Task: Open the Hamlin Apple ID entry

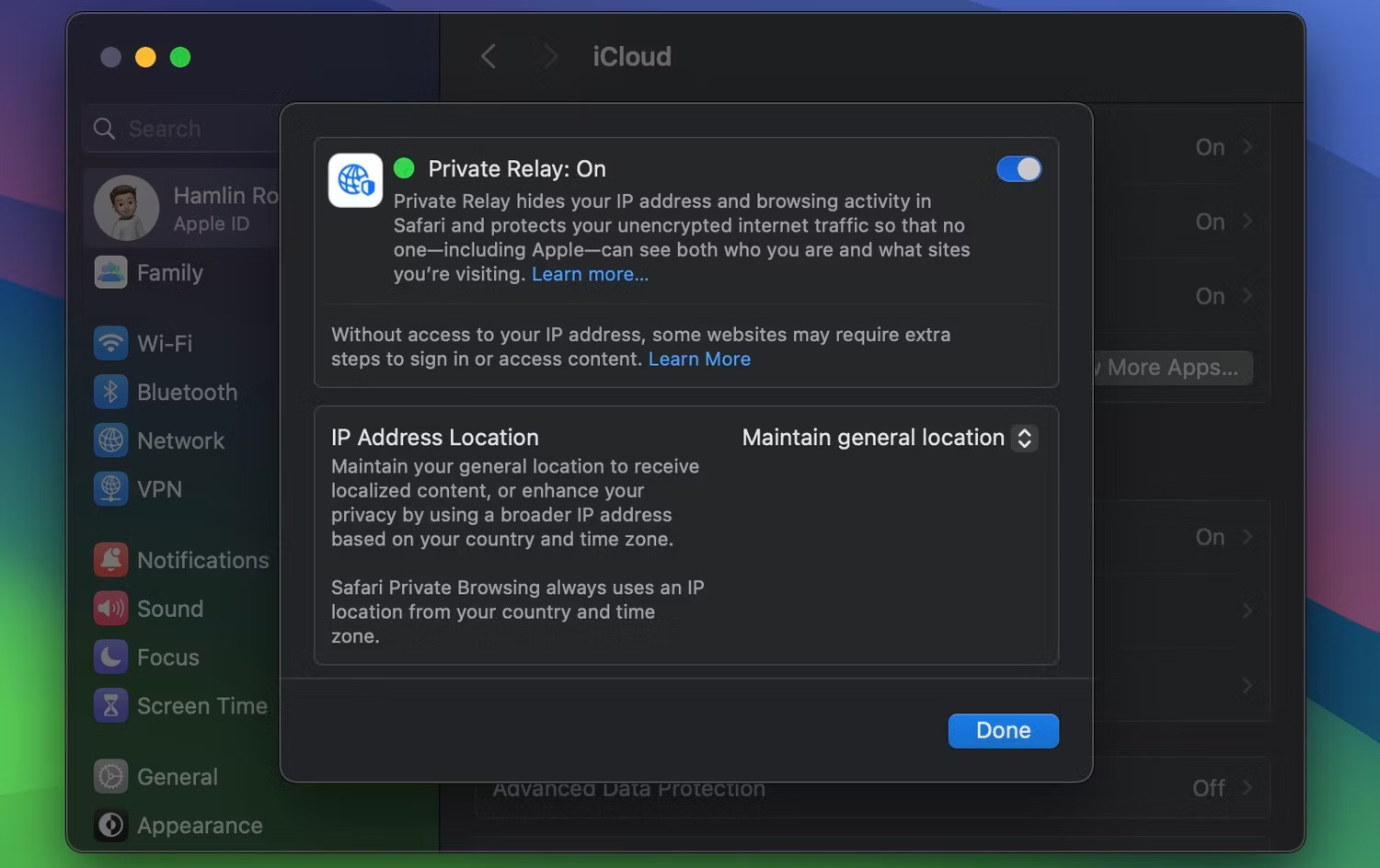Action: [x=182, y=209]
